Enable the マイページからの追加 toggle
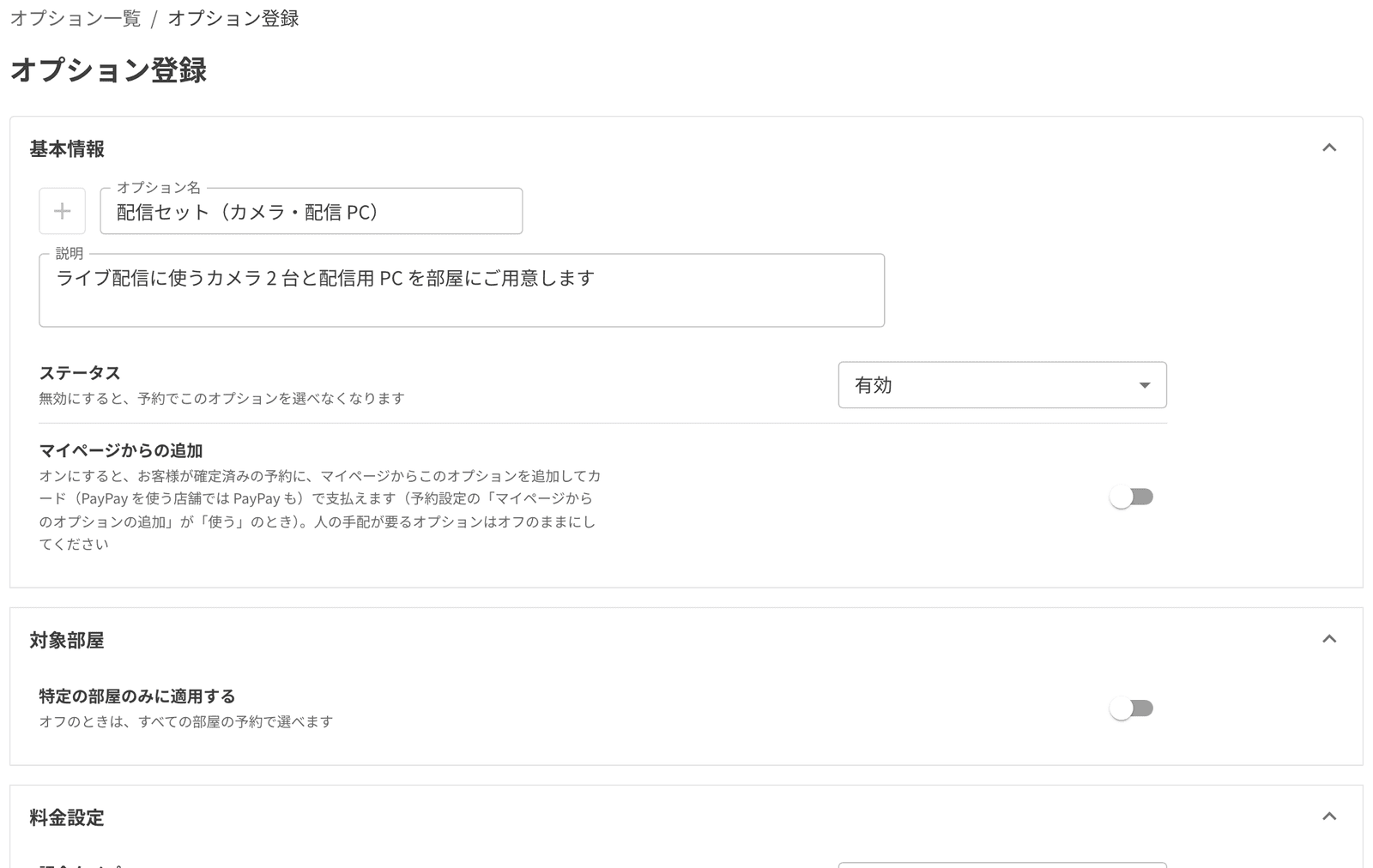Screen dimensions: 1373x868 click(x=1131, y=497)
